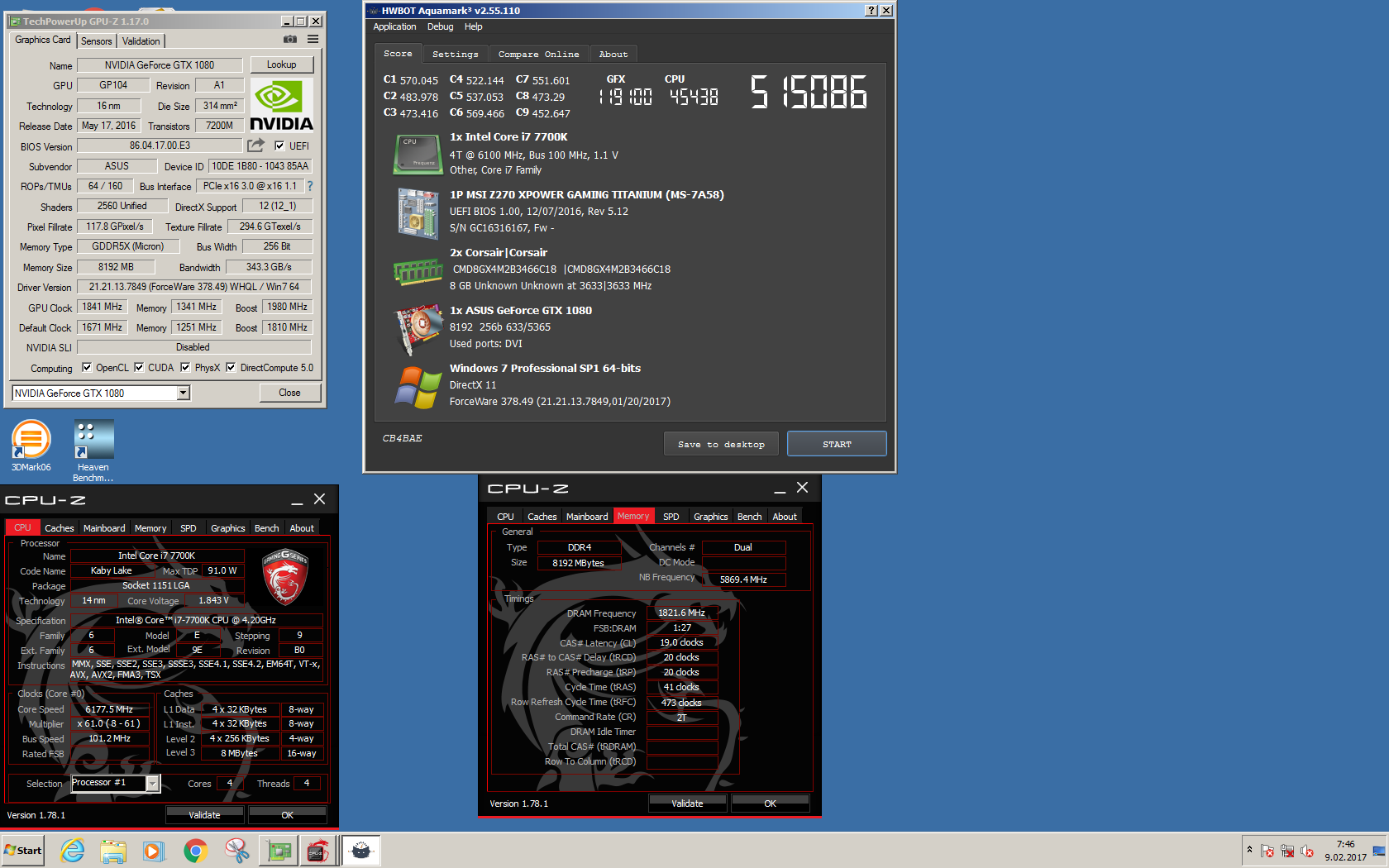Viewport: 1389px width, 868px height.
Task: Click the GPU-Z screenshot camera icon
Action: (290, 39)
